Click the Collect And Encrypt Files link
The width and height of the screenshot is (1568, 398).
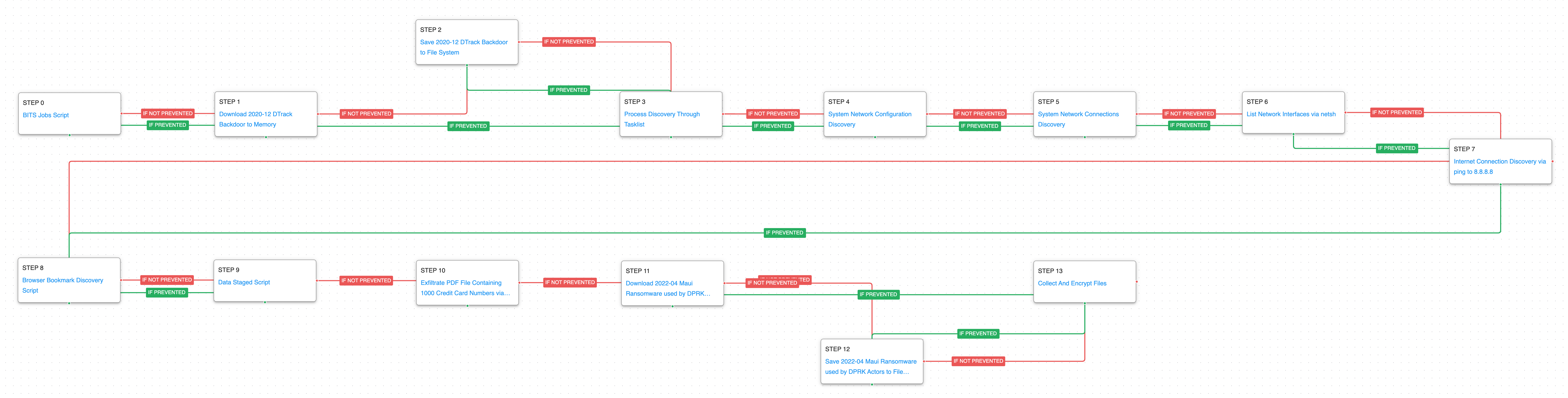[x=1072, y=284]
